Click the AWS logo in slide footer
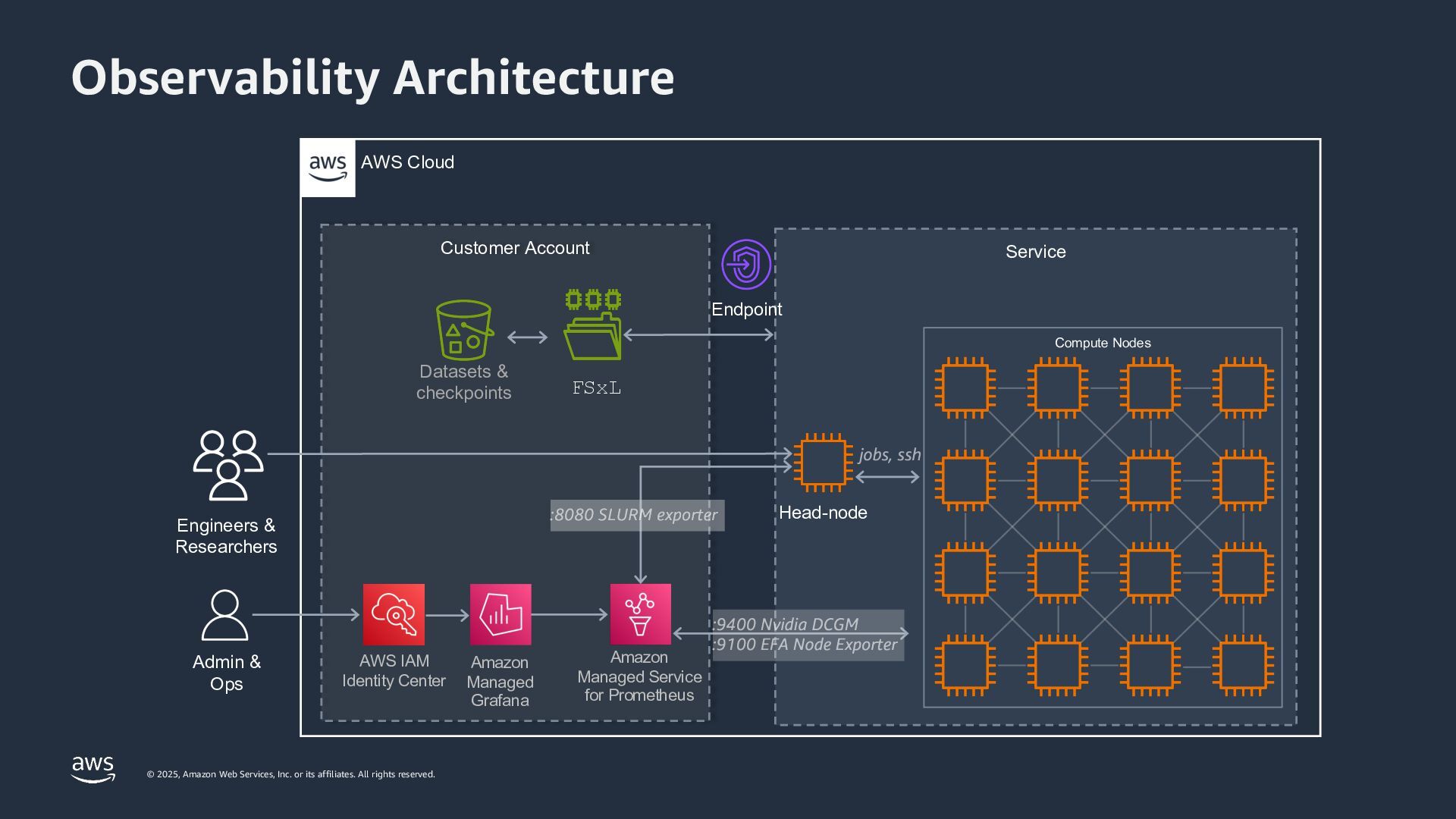Viewport: 1456px width, 819px height. [x=93, y=769]
